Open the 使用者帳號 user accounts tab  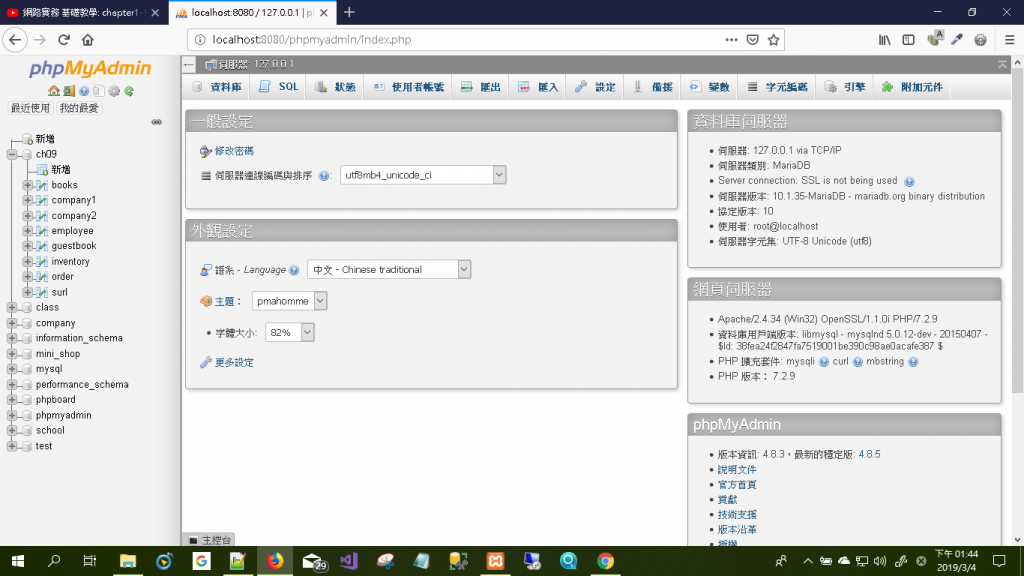tap(408, 87)
